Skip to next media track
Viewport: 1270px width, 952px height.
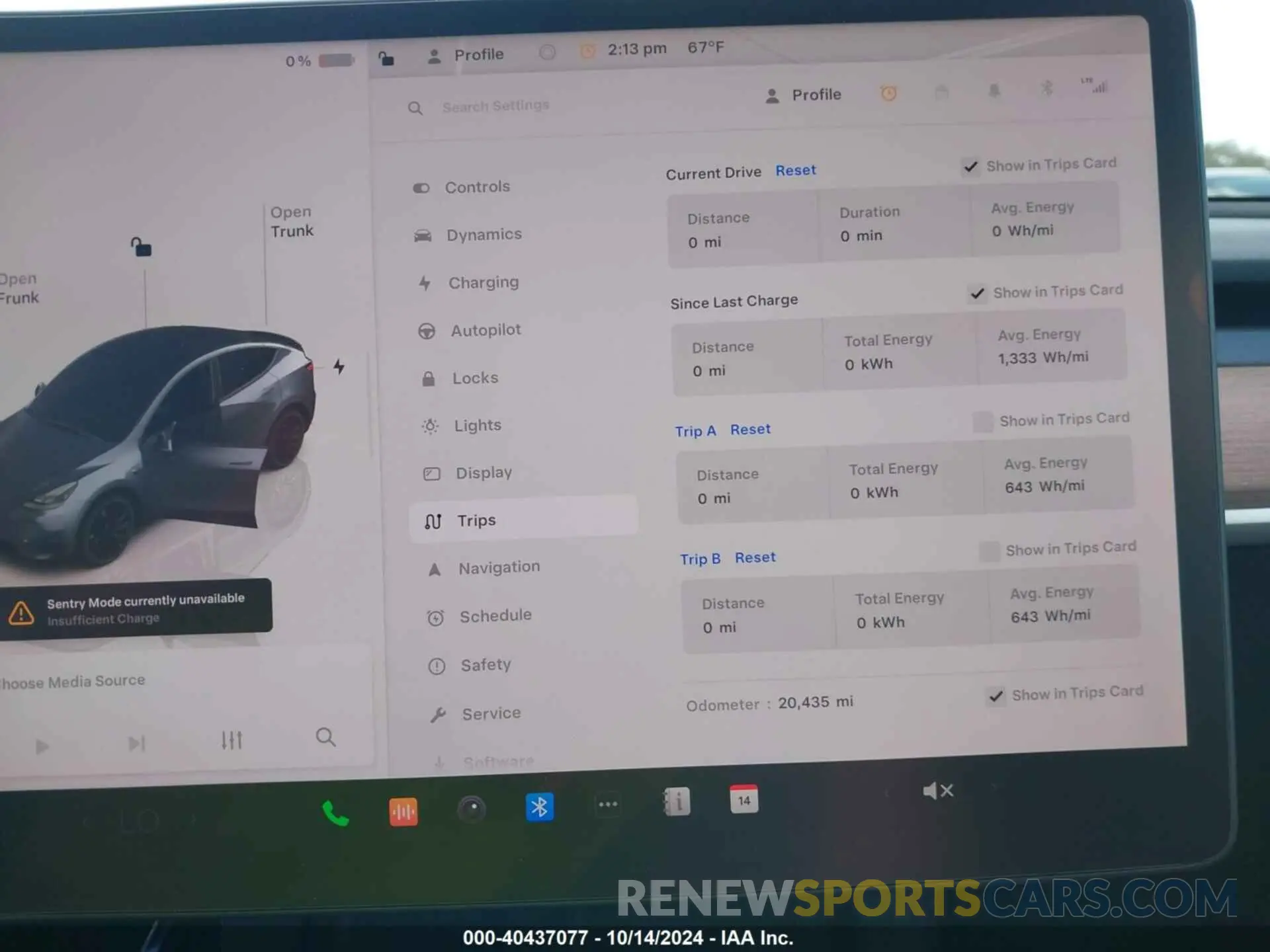pyautogui.click(x=136, y=744)
